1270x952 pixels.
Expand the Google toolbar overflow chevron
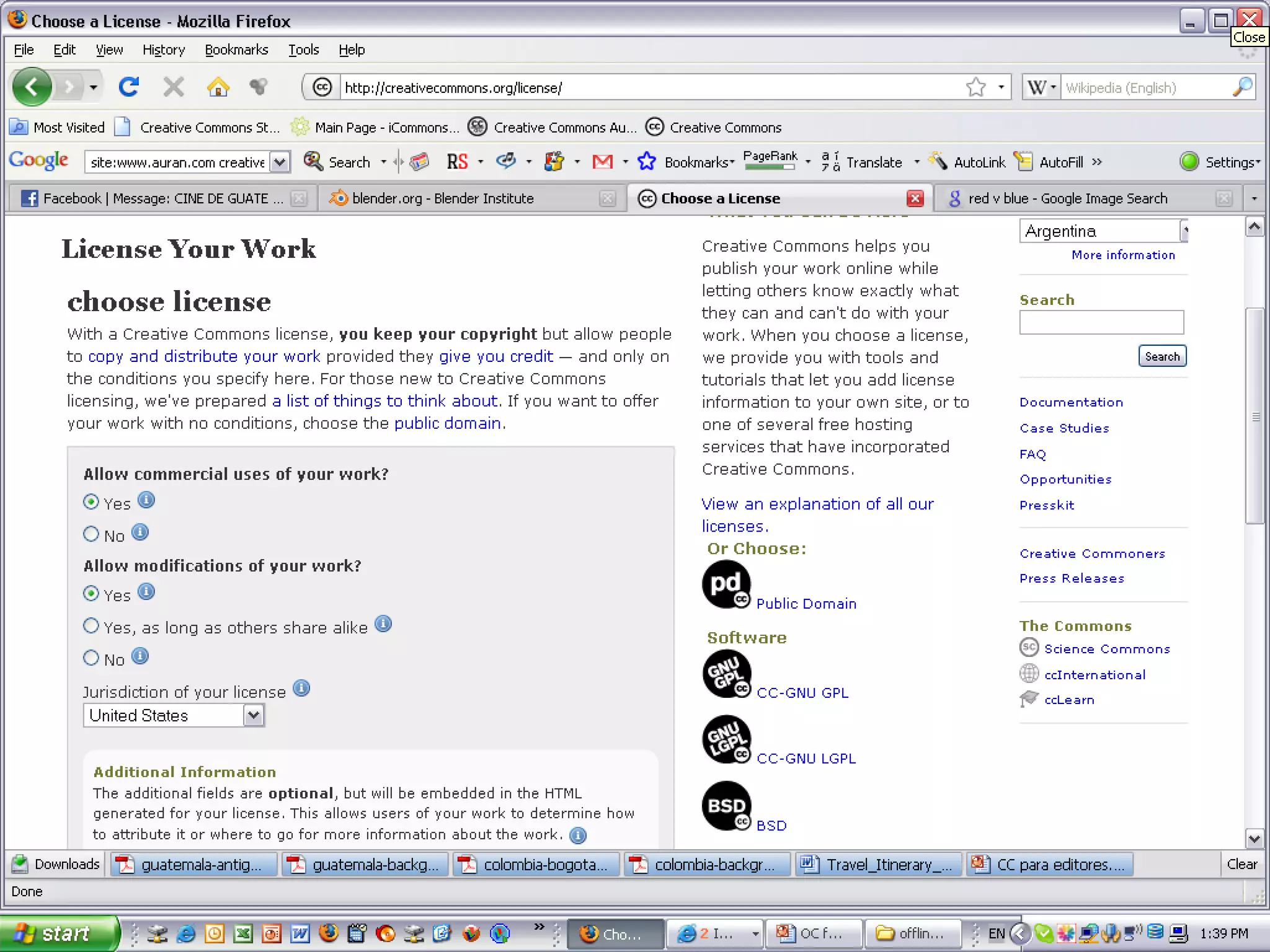pos(1097,162)
